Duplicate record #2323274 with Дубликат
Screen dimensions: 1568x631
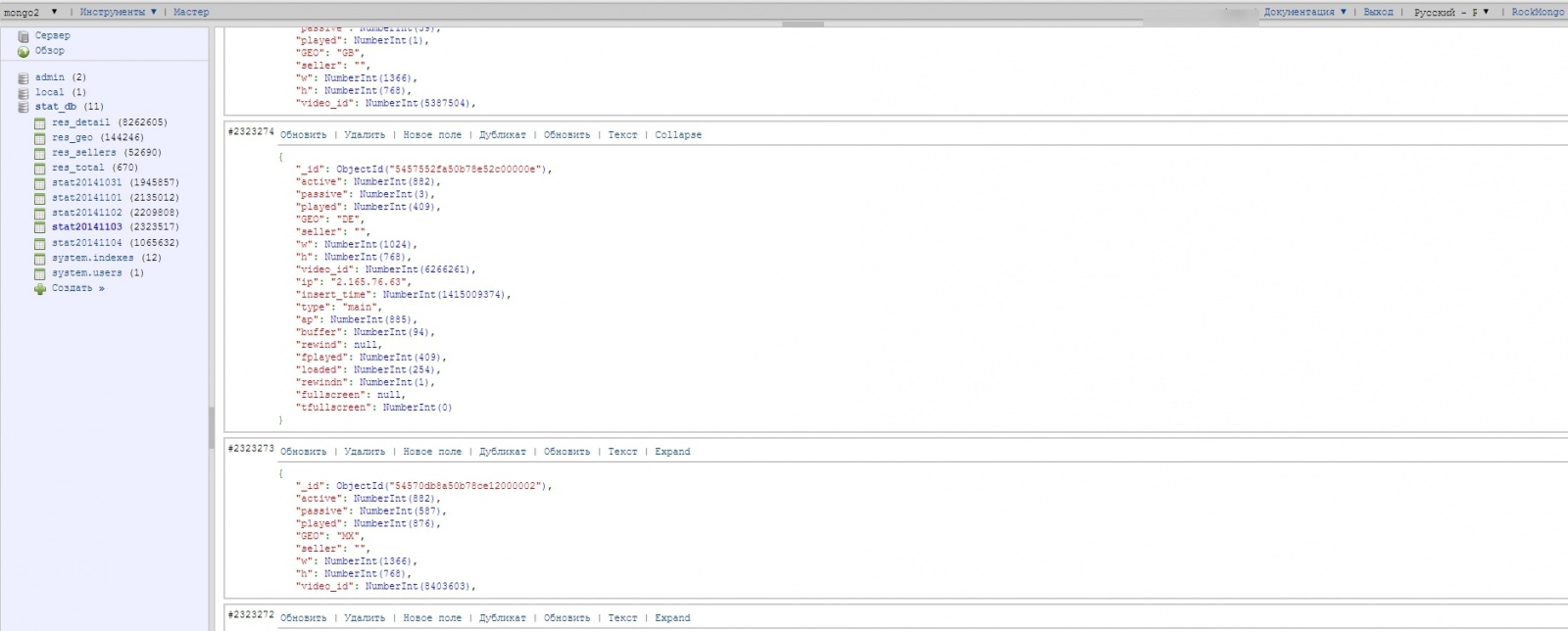502,135
